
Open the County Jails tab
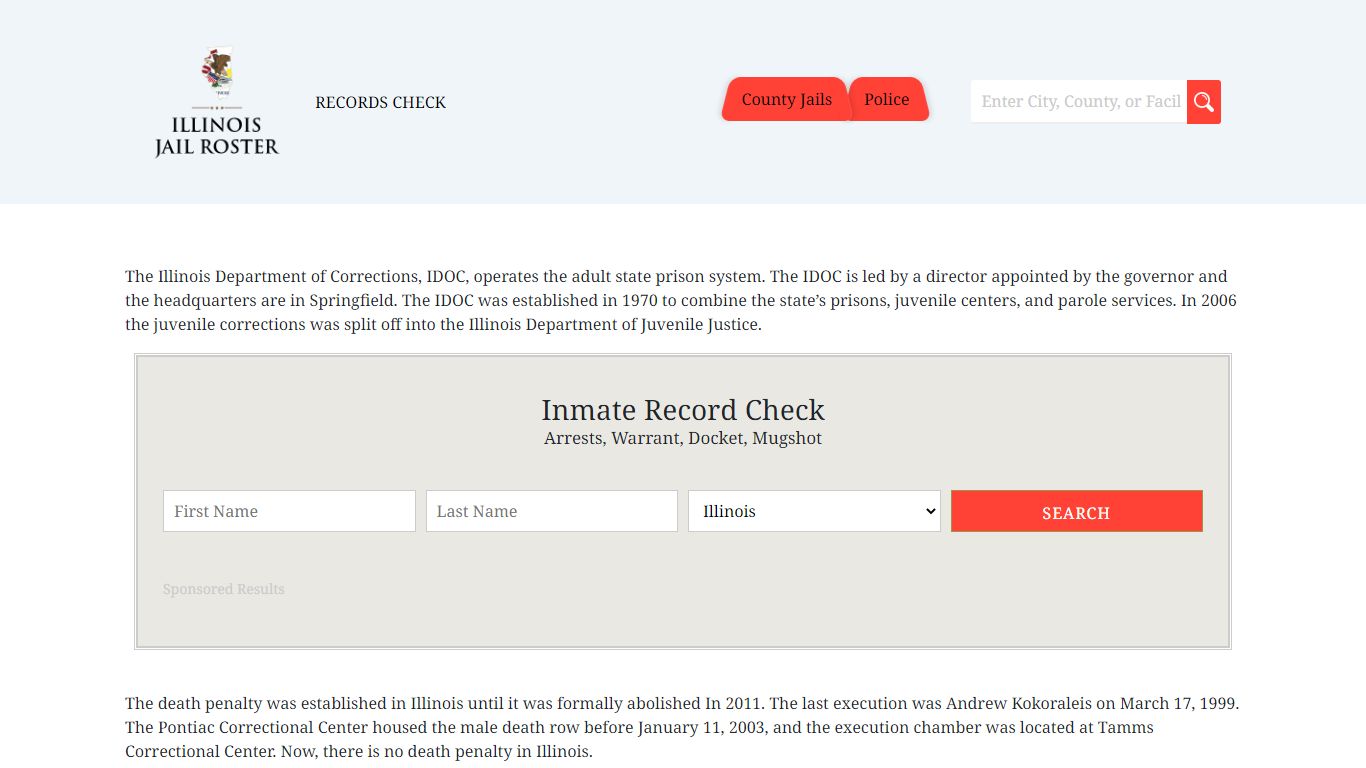(786, 99)
